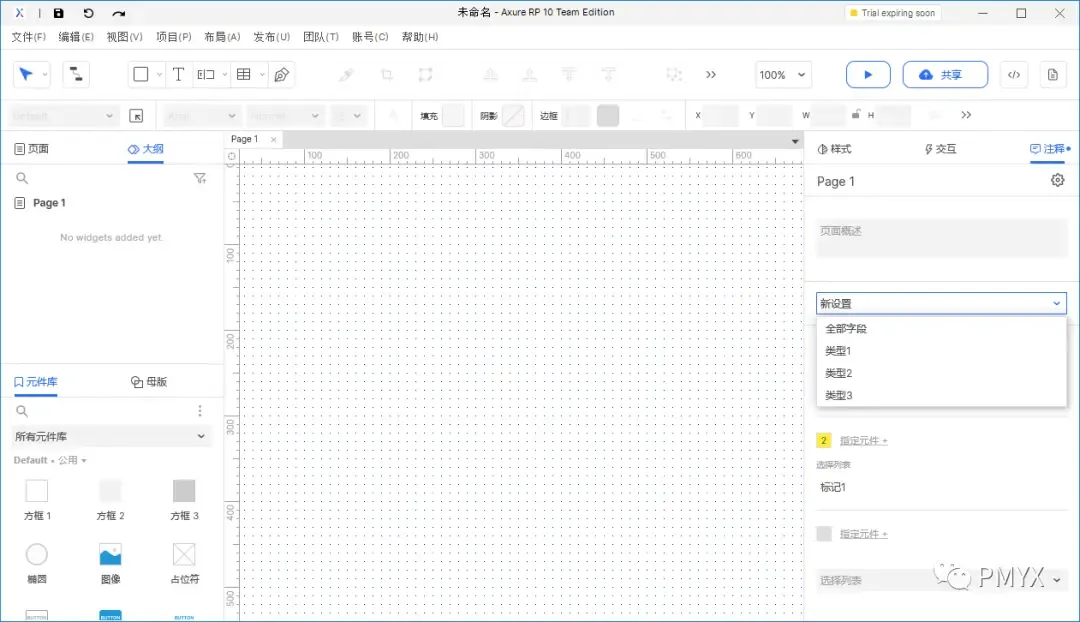Click the 共享 share button
1080x622 pixels.
point(944,74)
